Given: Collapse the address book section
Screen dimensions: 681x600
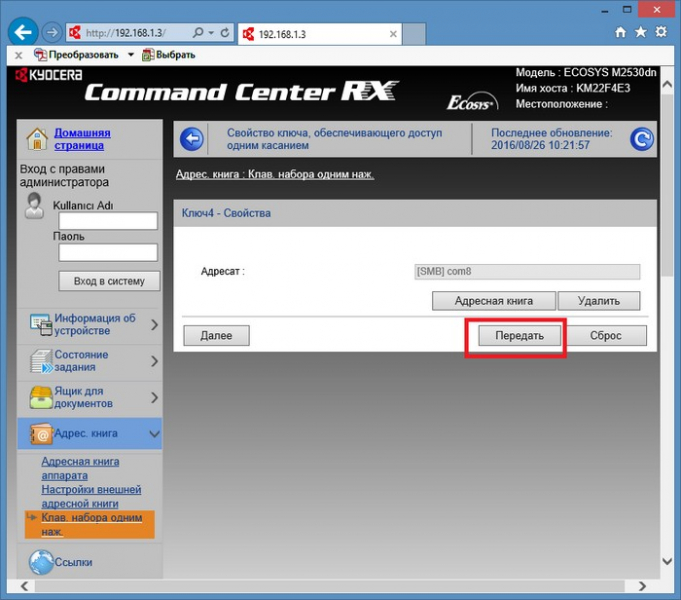Looking at the screenshot, I should [154, 434].
